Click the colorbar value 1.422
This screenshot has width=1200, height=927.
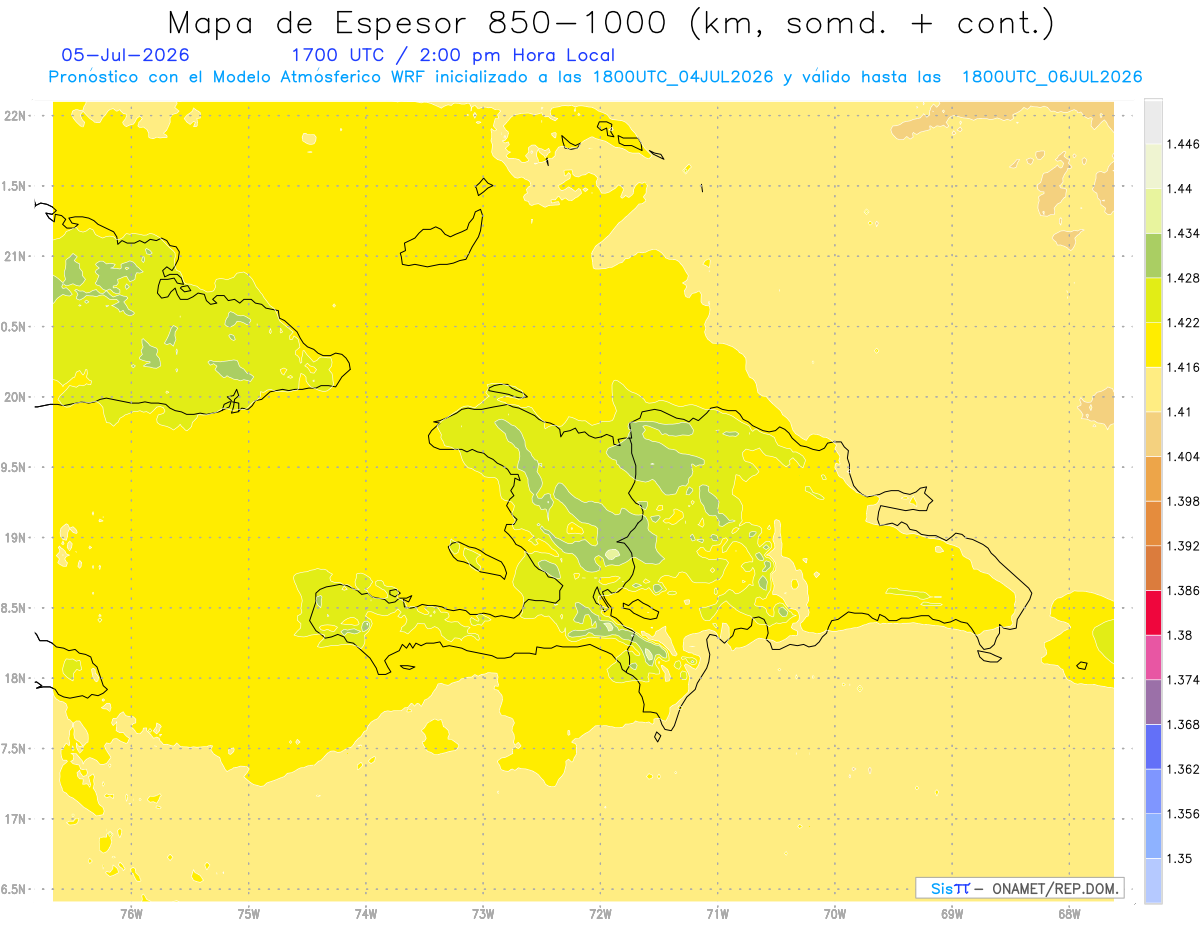[1184, 322]
